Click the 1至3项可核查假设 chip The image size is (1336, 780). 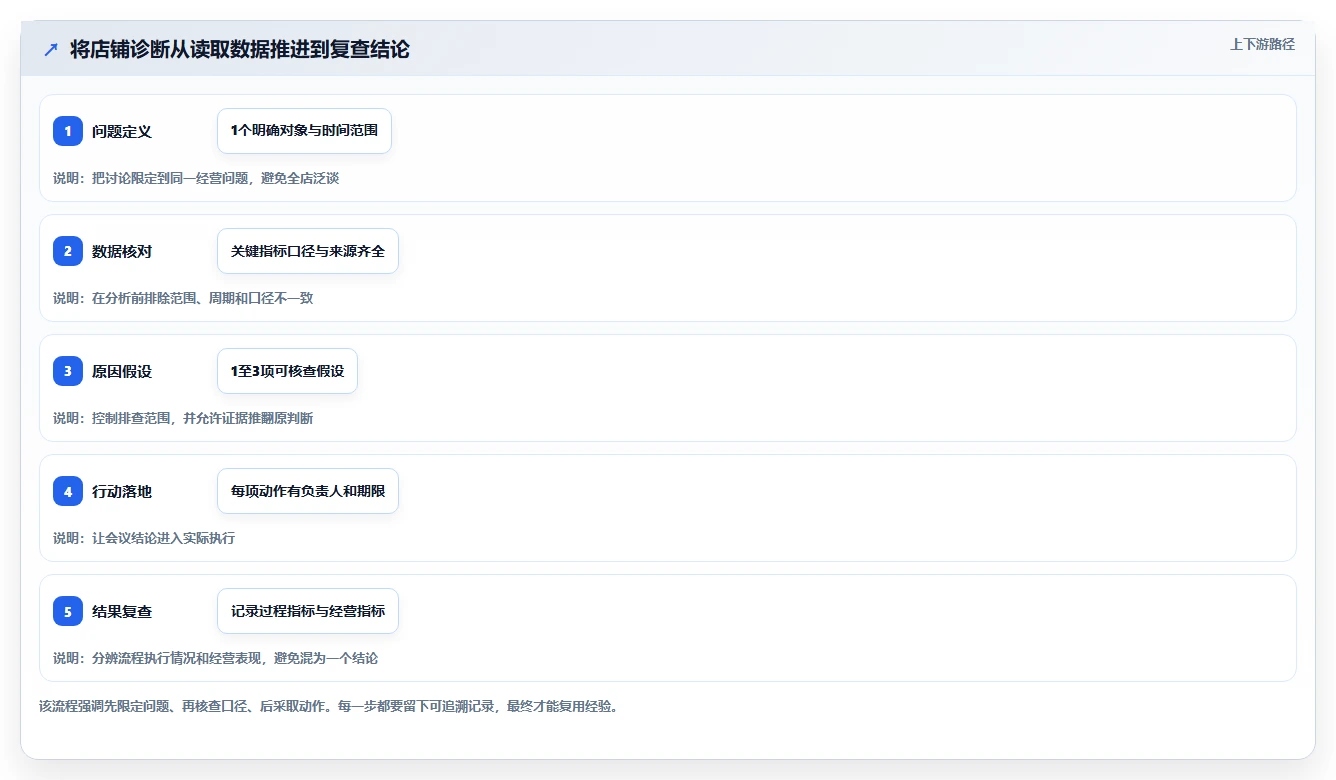point(287,371)
